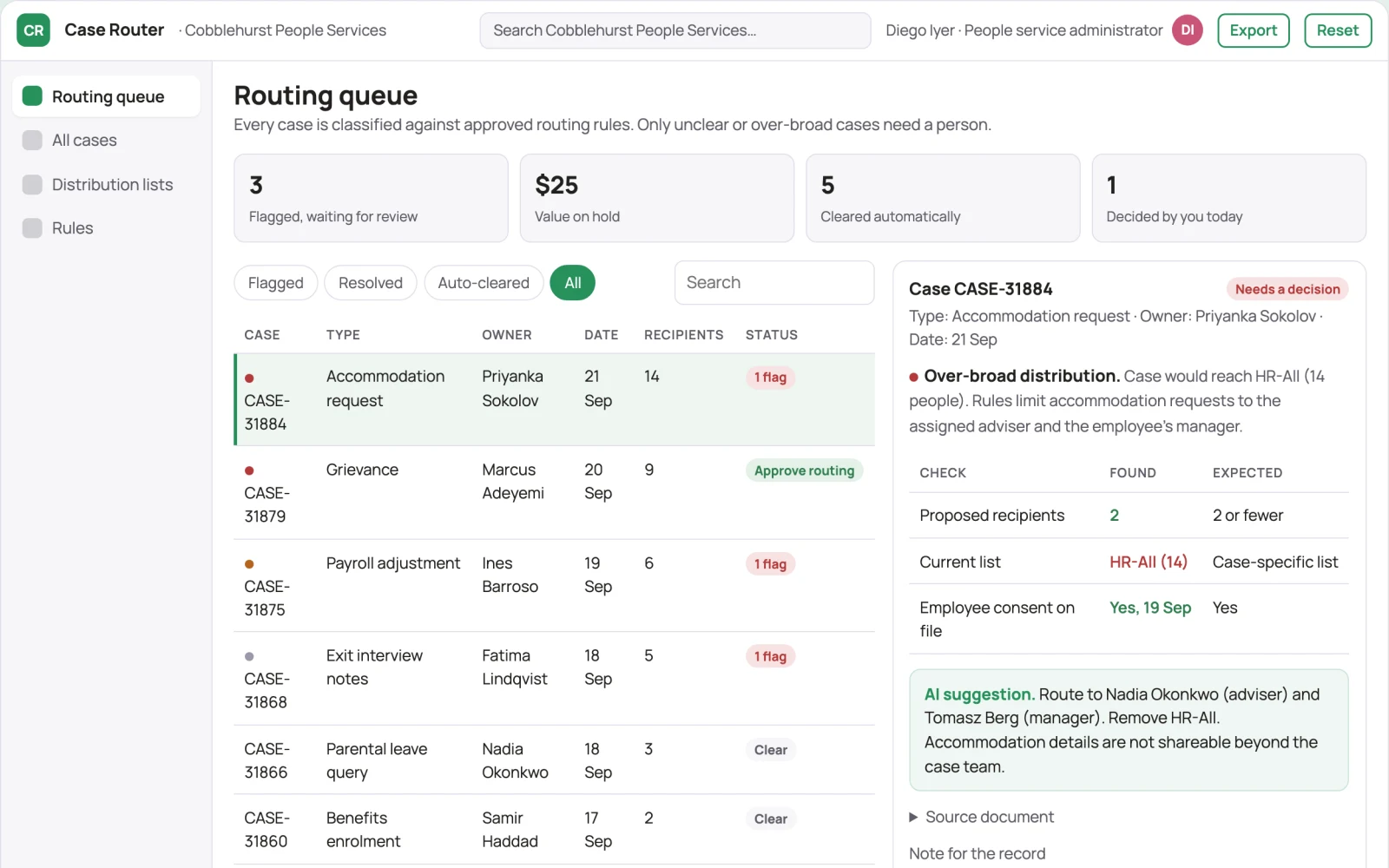Viewport: 1389px width, 868px height.
Task: Click the RECIPIENTS column header
Action: 683,335
